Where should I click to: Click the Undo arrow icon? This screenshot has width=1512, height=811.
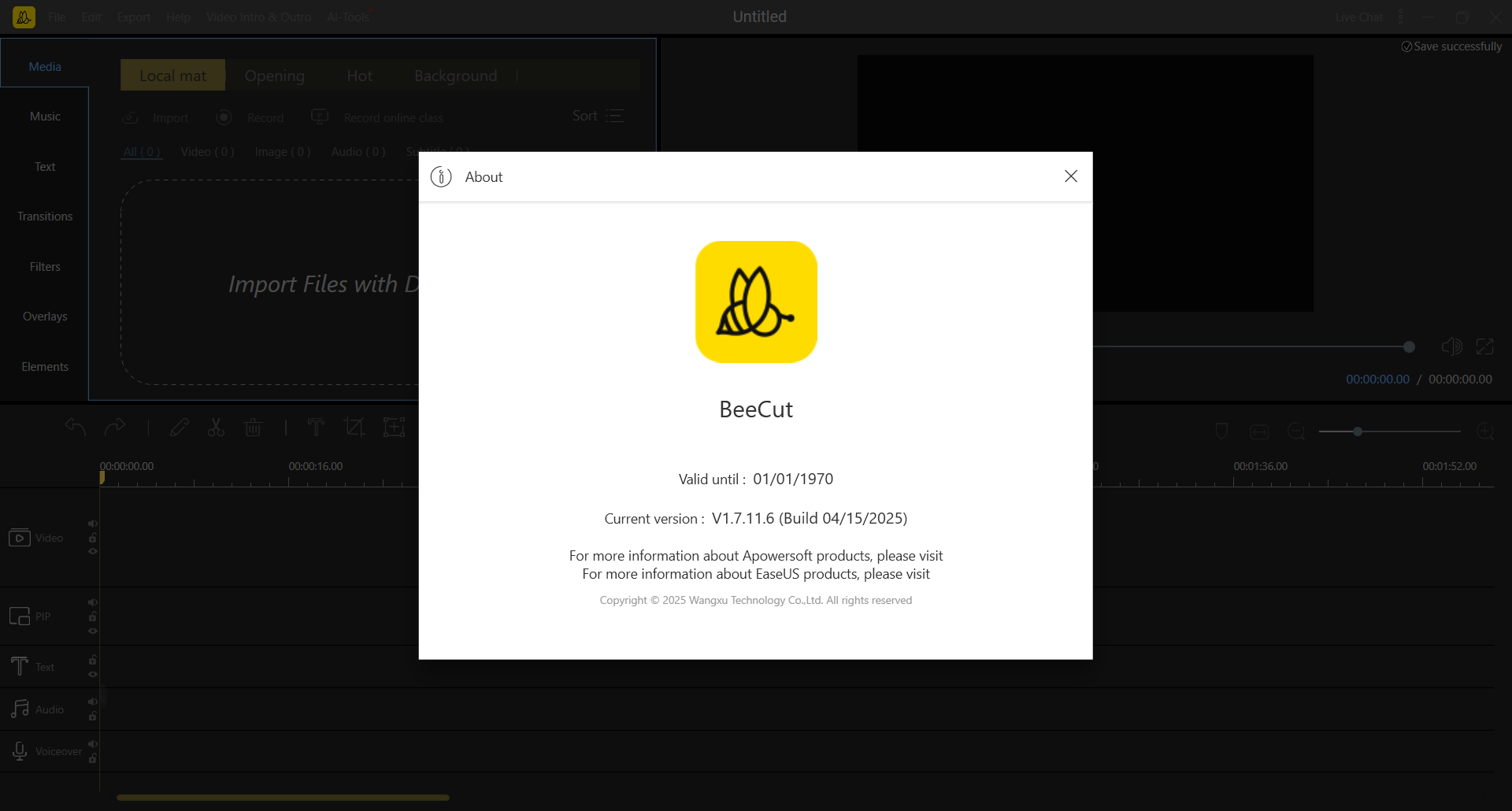[x=75, y=428]
